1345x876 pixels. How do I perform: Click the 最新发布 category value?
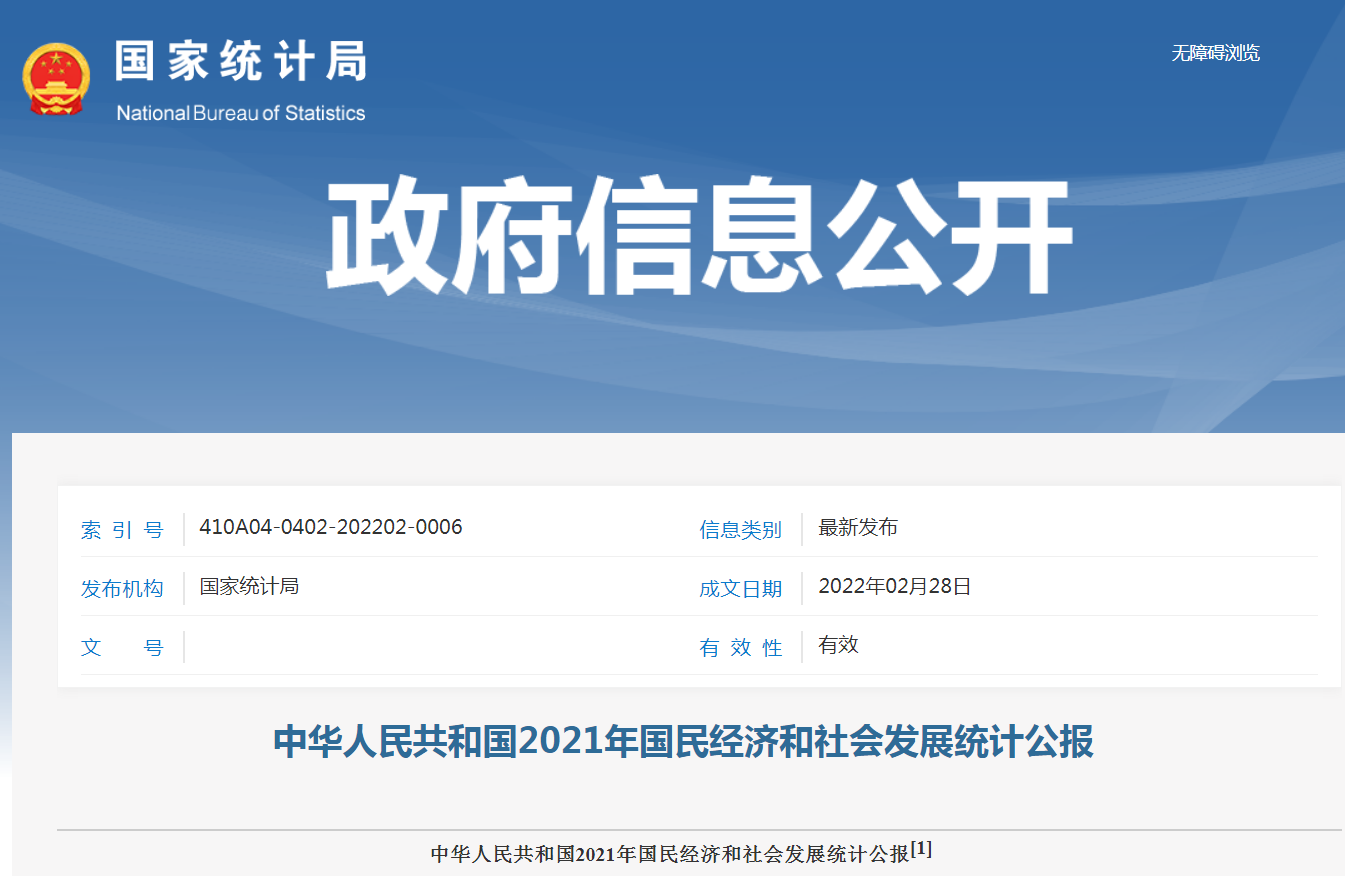[x=857, y=527]
